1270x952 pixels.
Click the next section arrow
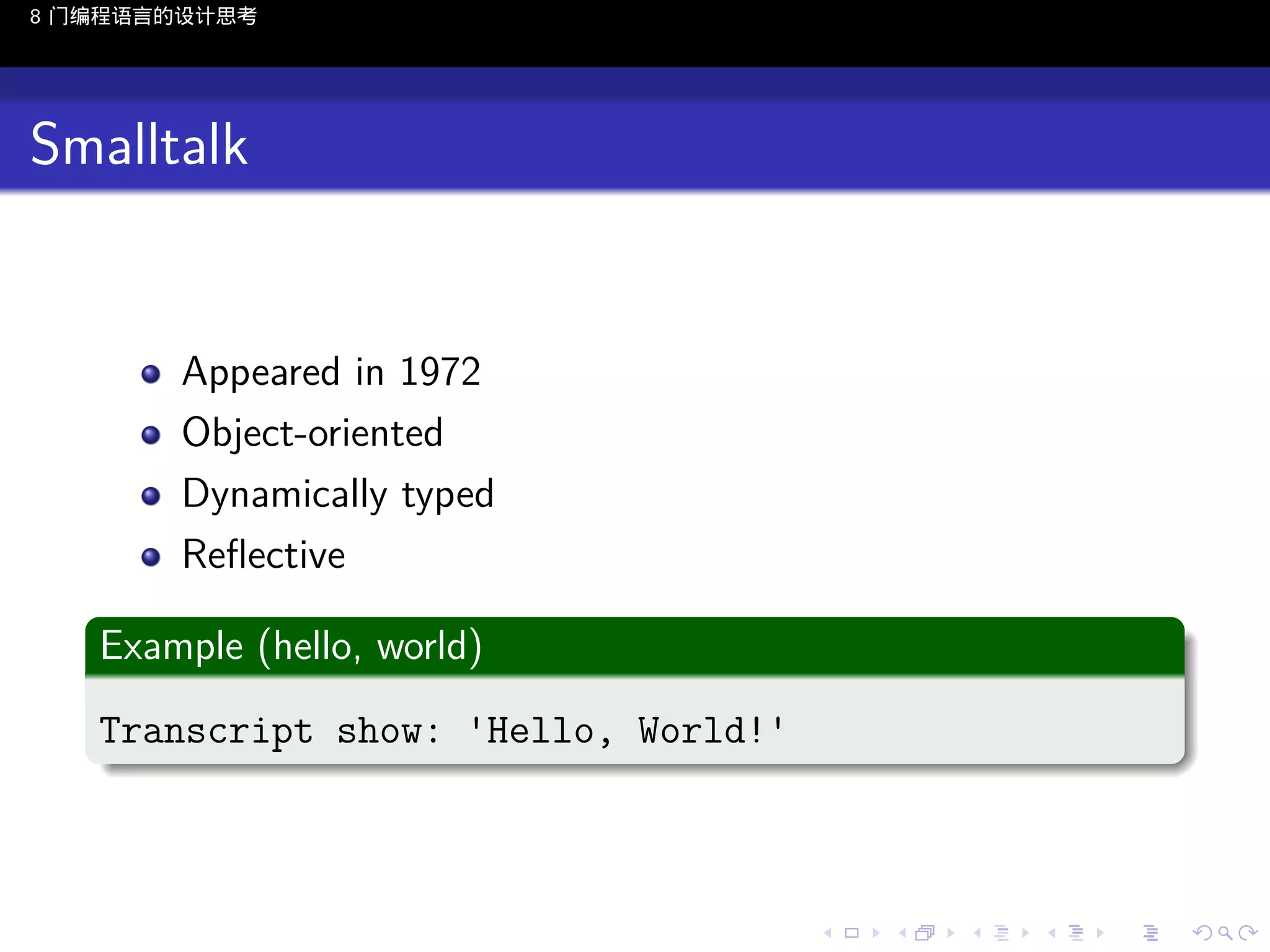point(1100,933)
